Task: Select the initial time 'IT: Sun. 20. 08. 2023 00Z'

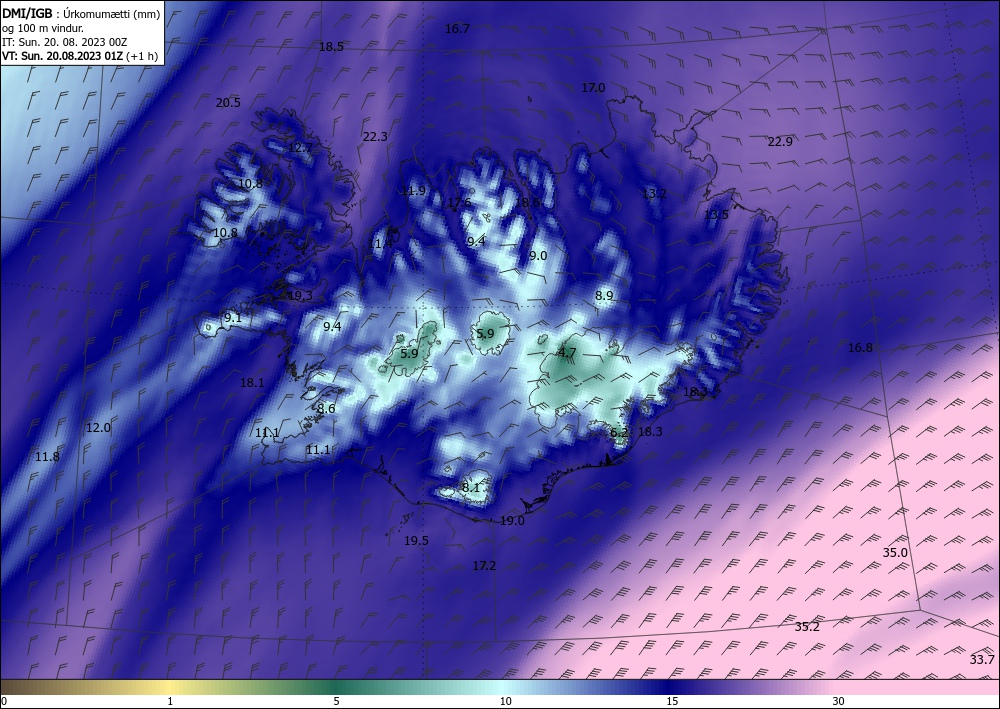Action: coord(64,42)
